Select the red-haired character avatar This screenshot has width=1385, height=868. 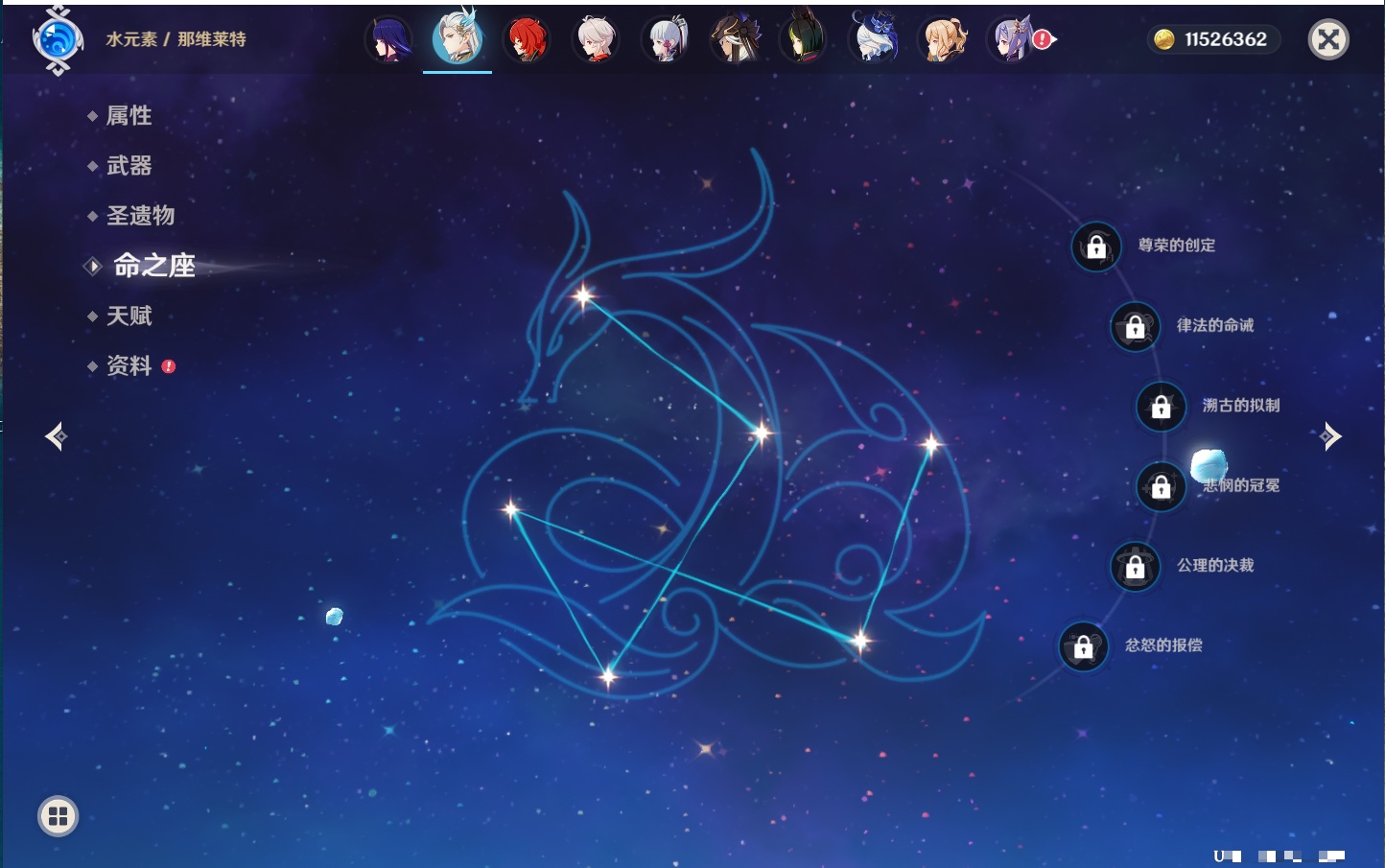(527, 40)
